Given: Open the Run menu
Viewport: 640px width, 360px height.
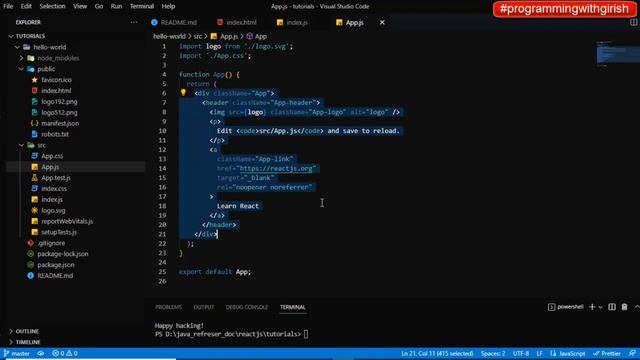Looking at the screenshot, I should [116, 6].
